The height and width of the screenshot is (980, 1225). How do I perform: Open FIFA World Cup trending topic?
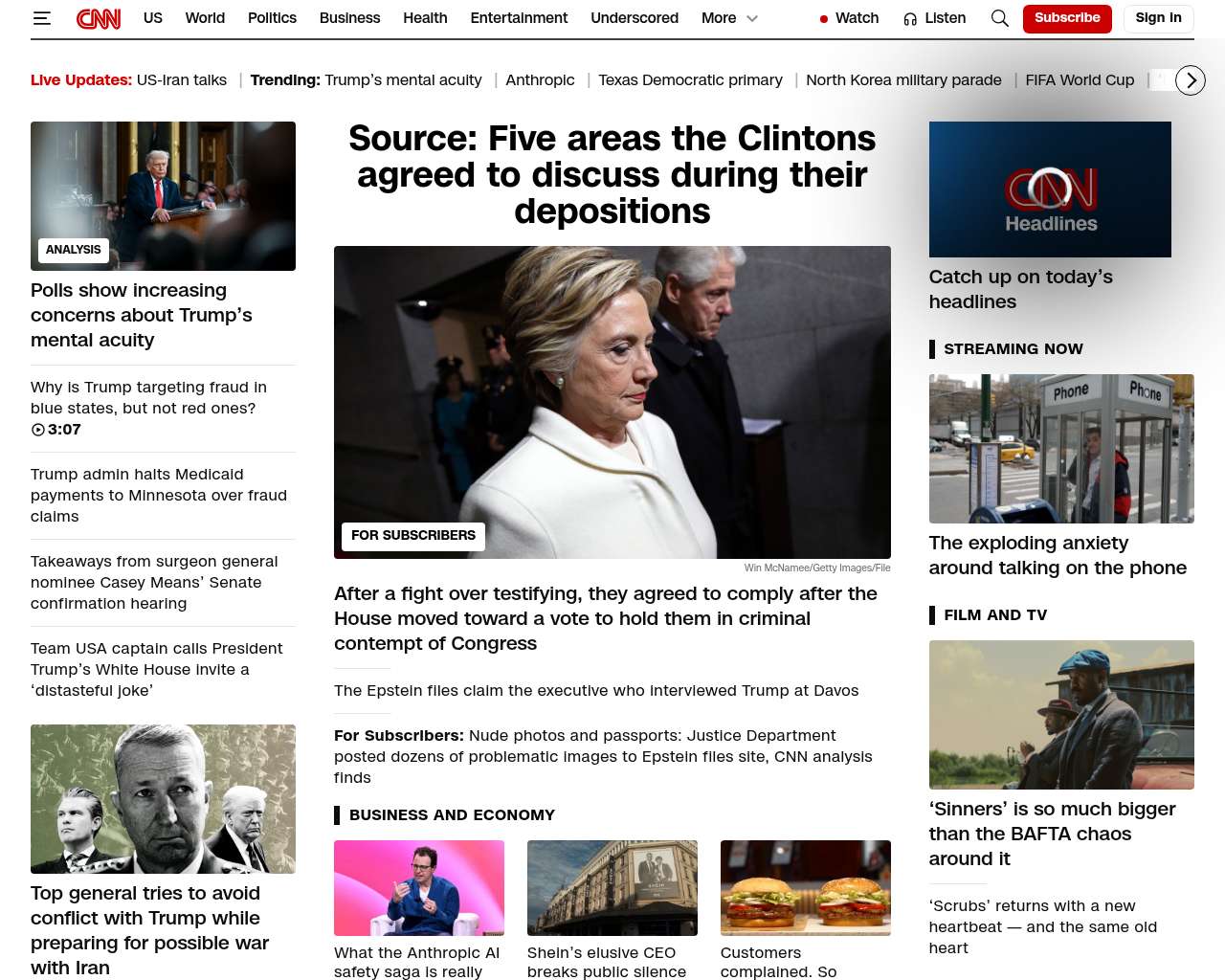tap(1080, 80)
